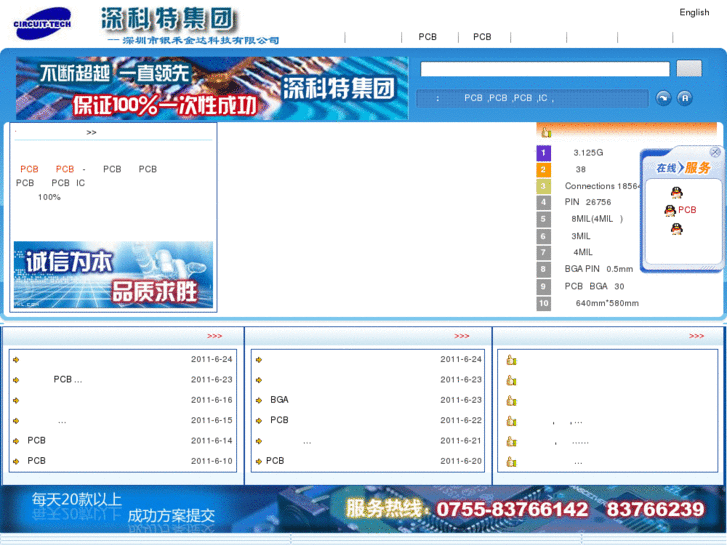Open the '>>' more link in company intro panel
Screen dimensions: 727x545
[91, 133]
